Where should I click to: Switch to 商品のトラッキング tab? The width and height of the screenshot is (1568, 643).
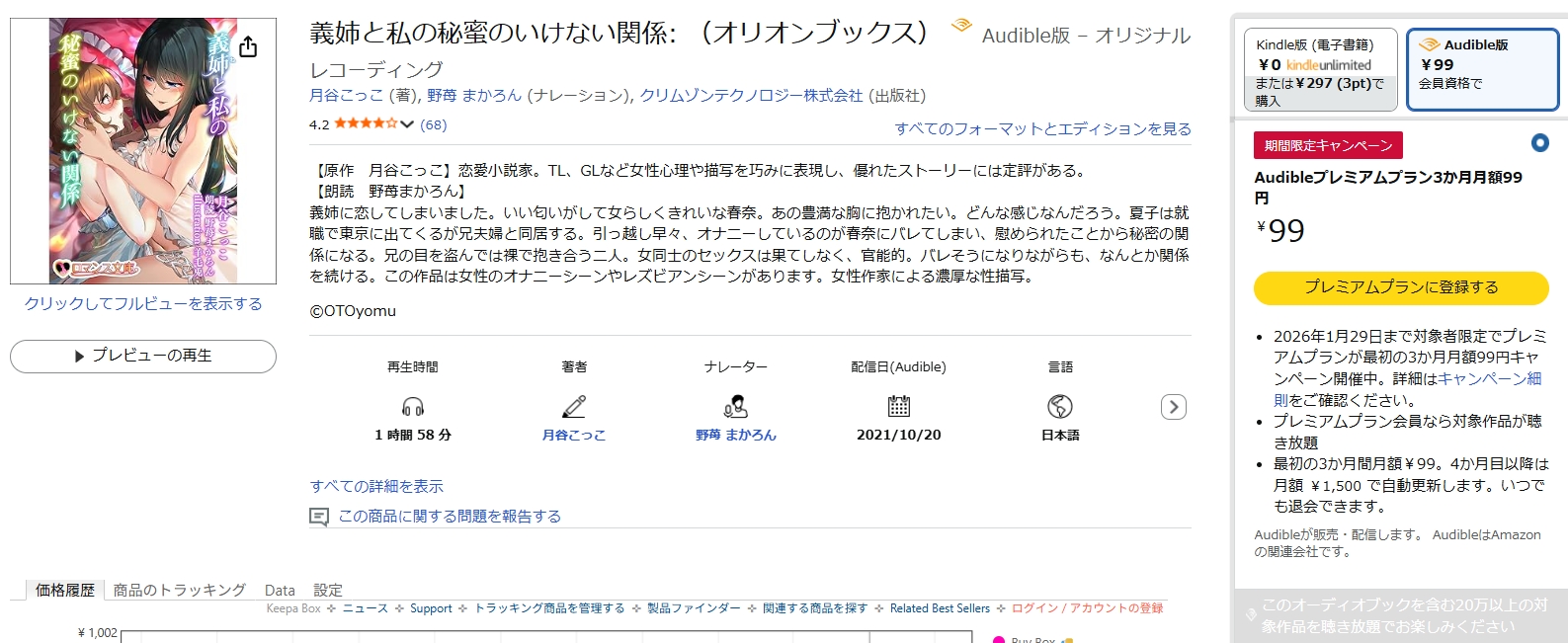coord(180,590)
